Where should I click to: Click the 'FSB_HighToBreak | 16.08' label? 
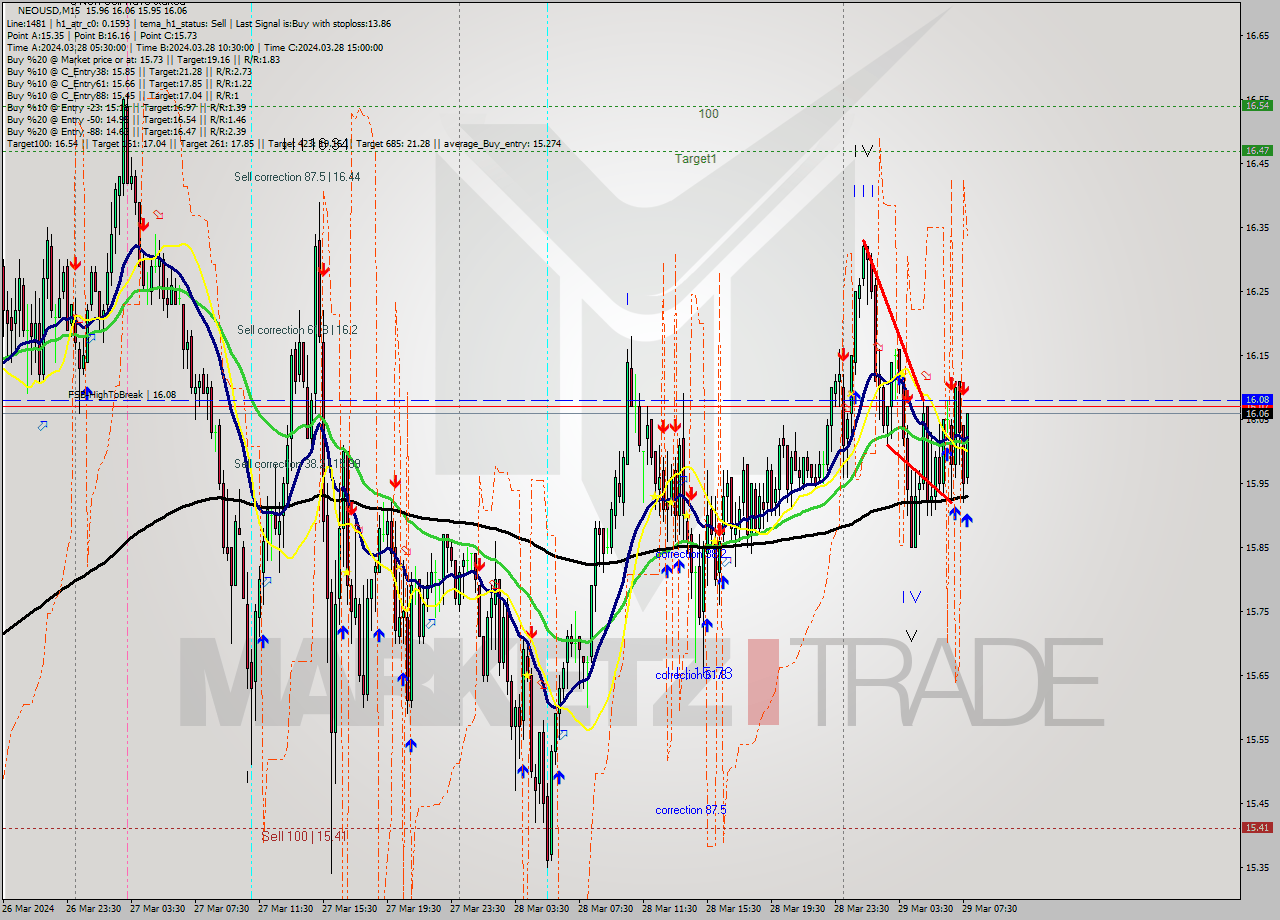pos(122,395)
